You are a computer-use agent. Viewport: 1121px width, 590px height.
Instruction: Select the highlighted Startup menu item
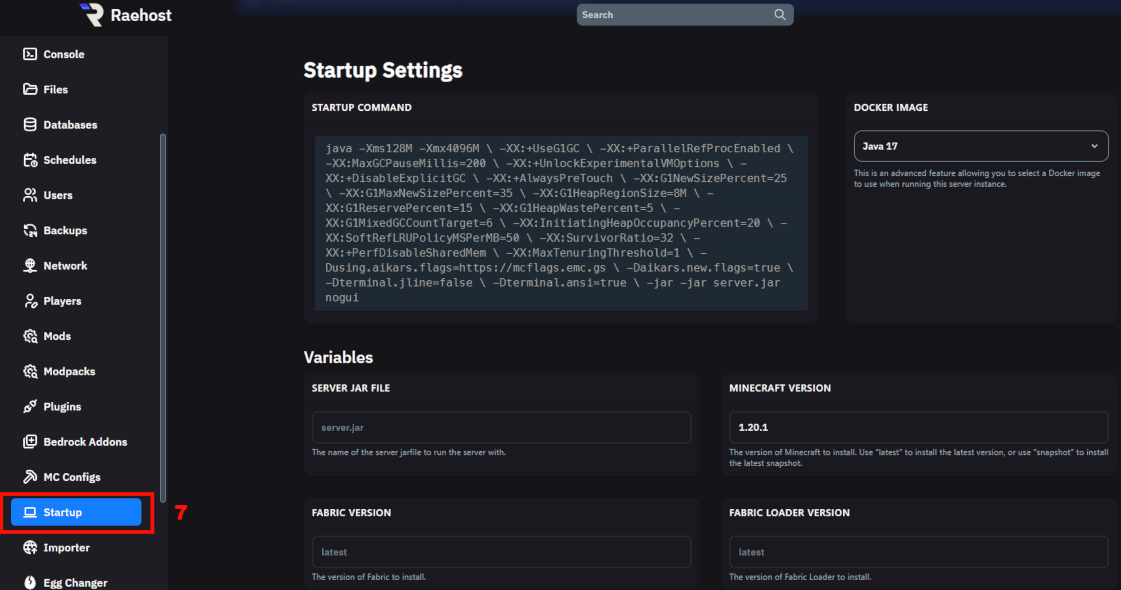tap(76, 512)
